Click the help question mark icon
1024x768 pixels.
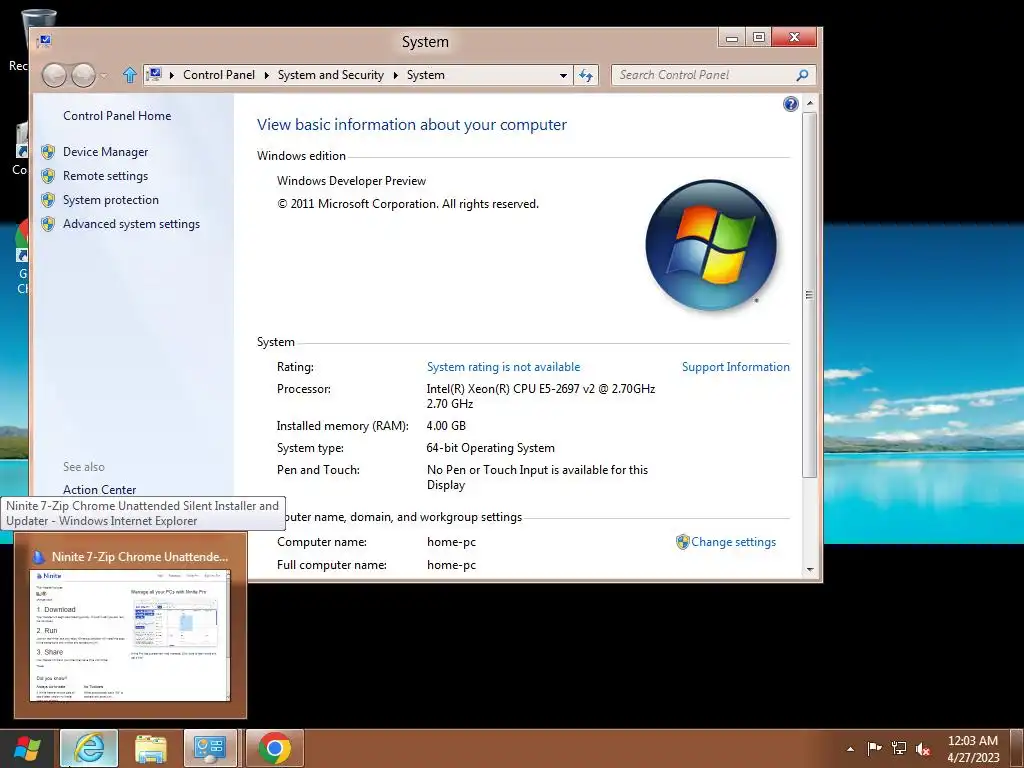pyautogui.click(x=790, y=104)
